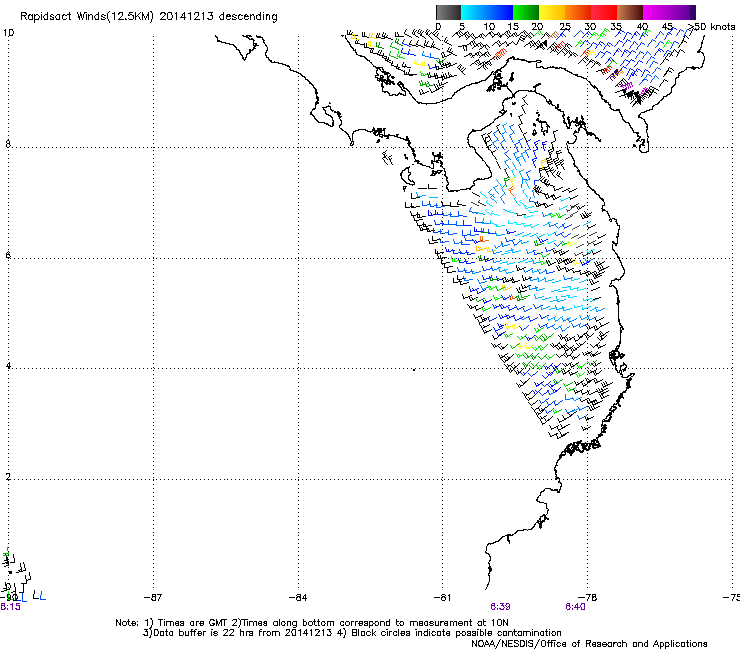Click the latitude label '8'
The image size is (740, 650).
pyautogui.click(x=8, y=144)
